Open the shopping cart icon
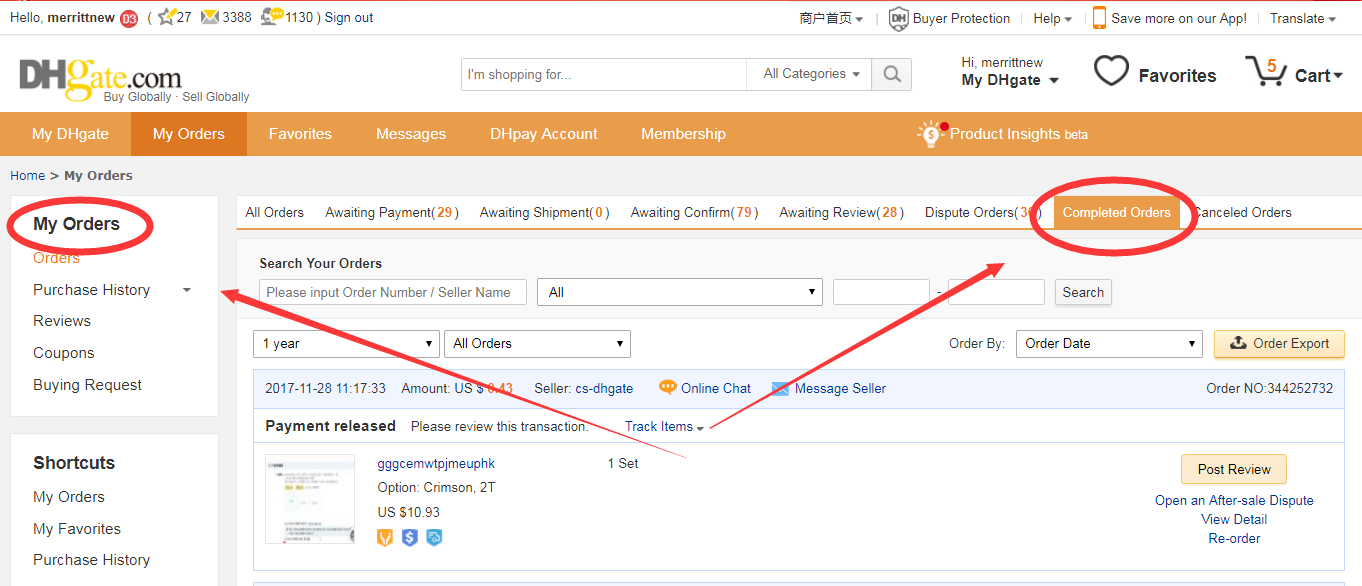The width and height of the screenshot is (1362, 586). [1265, 71]
